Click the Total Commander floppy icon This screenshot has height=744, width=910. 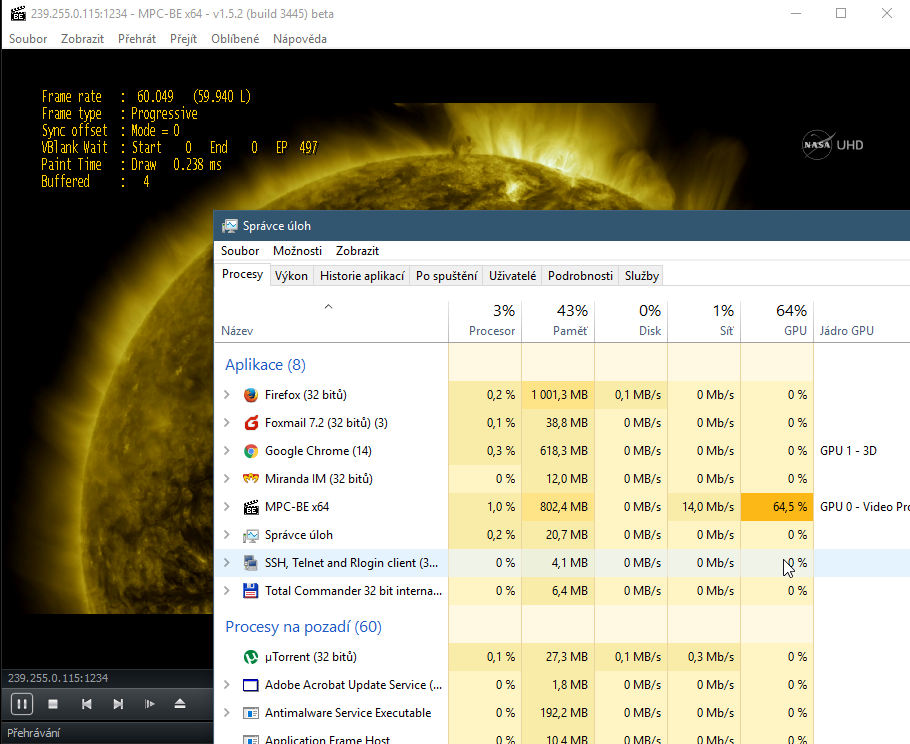[251, 591]
